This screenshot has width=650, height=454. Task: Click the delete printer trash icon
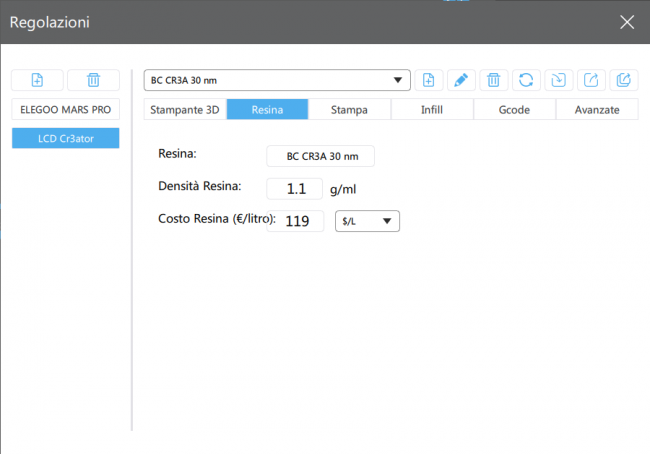click(x=93, y=80)
